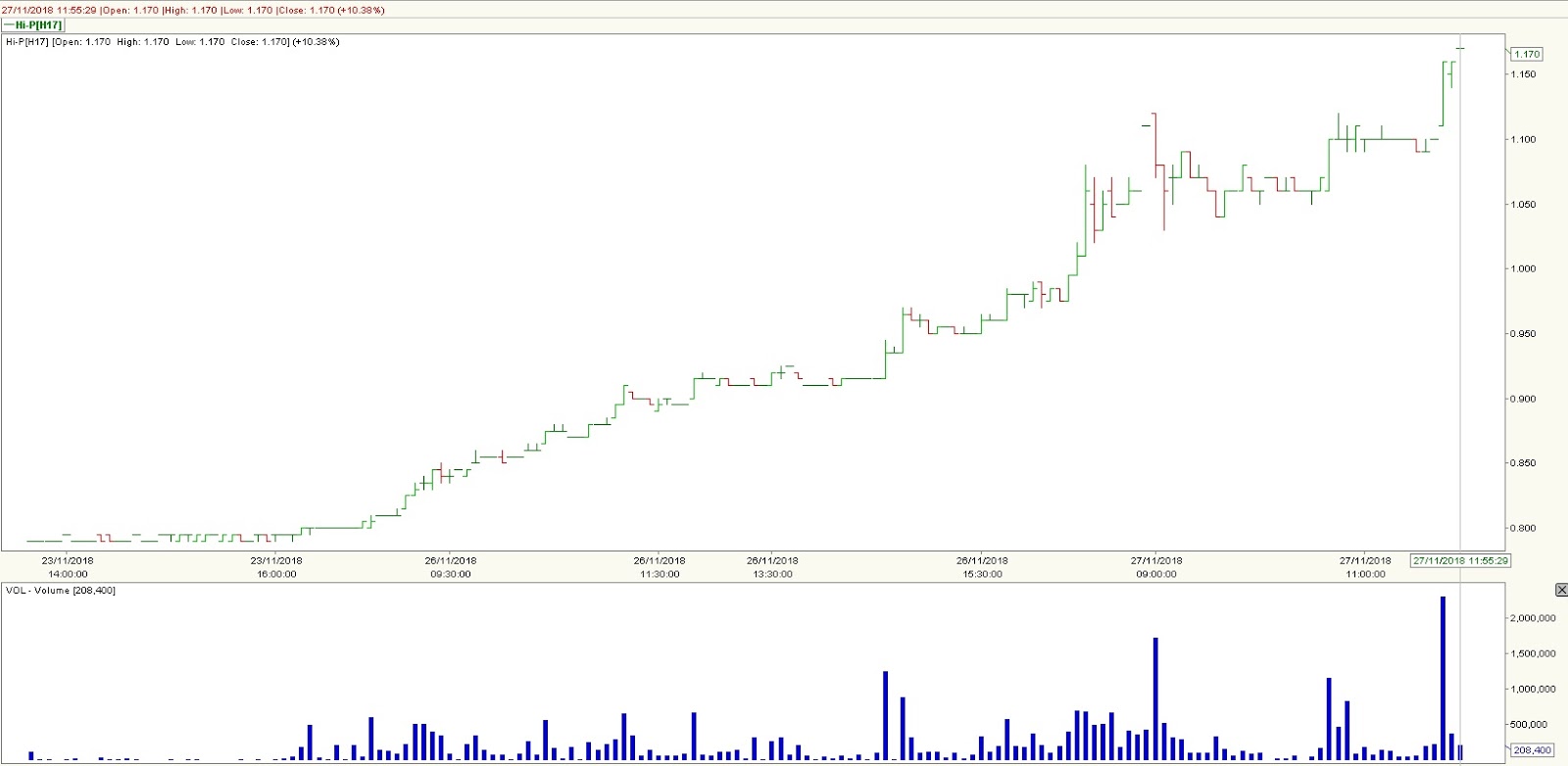Click the 1.170 current price tag
This screenshot has width=1568, height=766.
[1527, 54]
